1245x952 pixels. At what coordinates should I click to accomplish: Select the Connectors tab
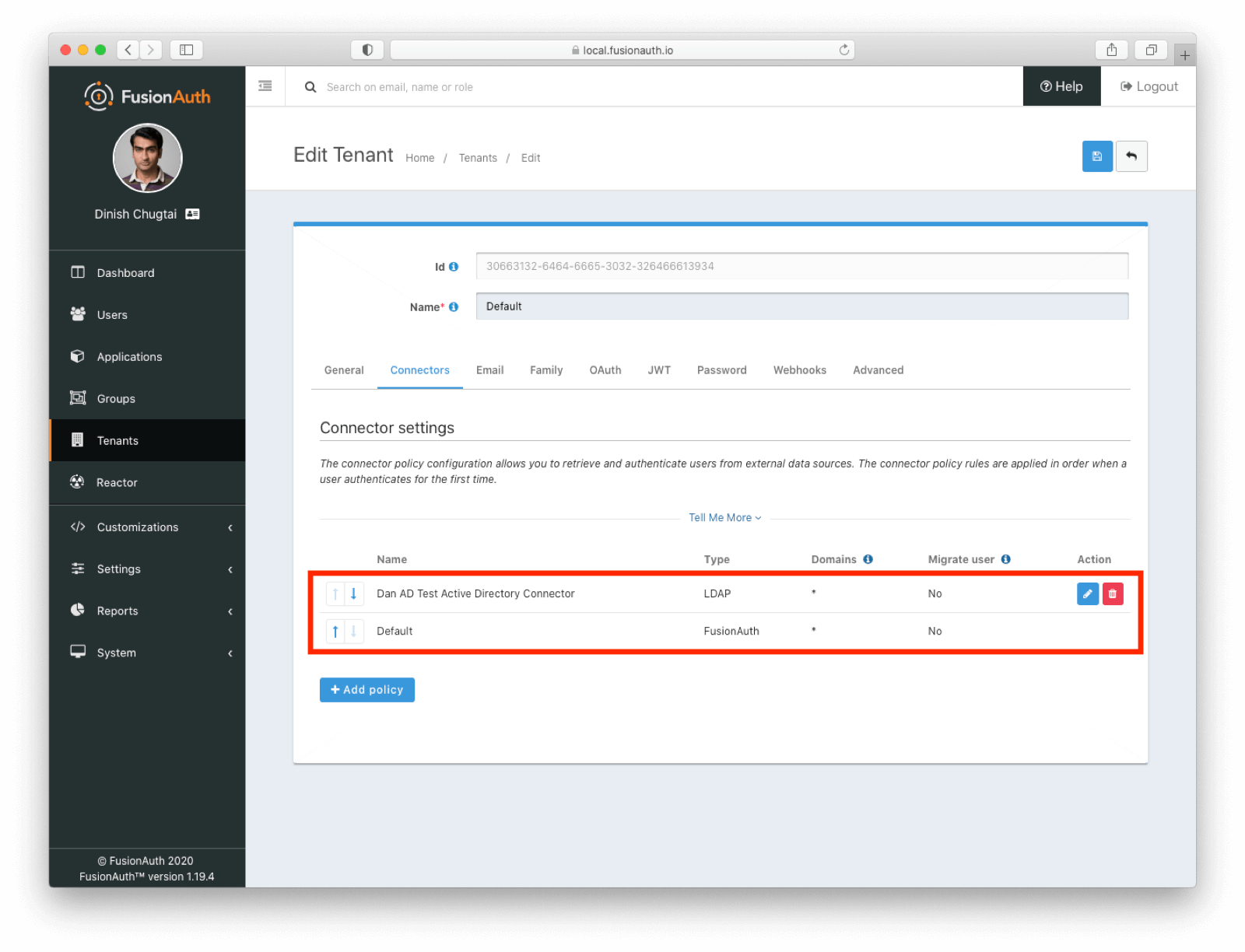point(420,370)
